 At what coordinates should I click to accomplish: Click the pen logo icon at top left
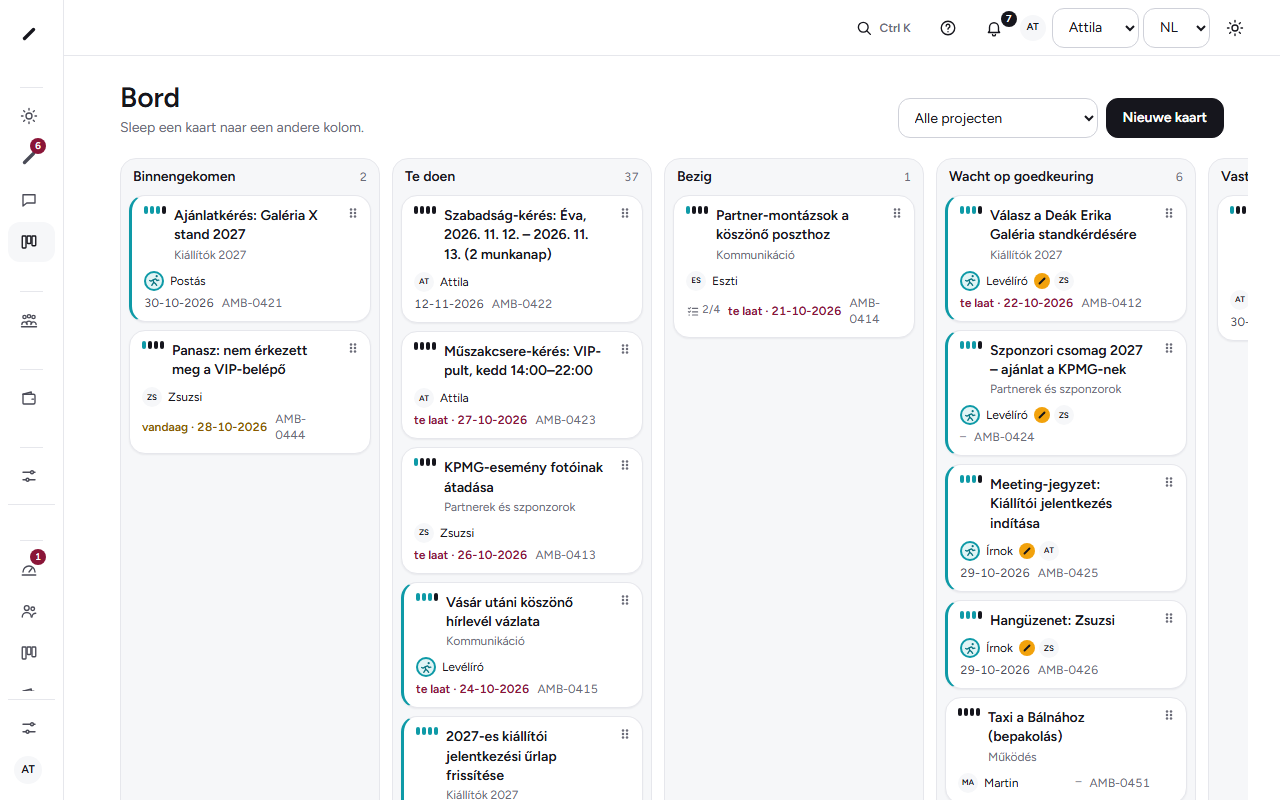point(29,34)
